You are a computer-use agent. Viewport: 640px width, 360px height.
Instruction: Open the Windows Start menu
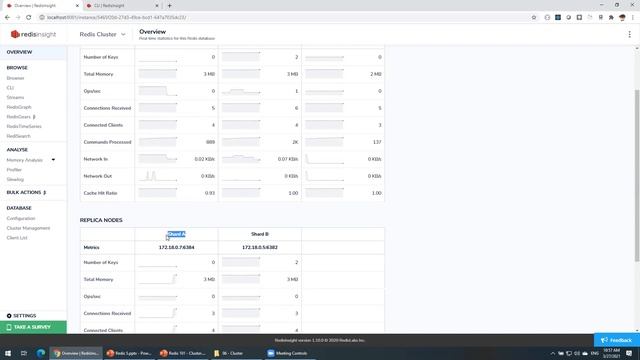click(8, 353)
